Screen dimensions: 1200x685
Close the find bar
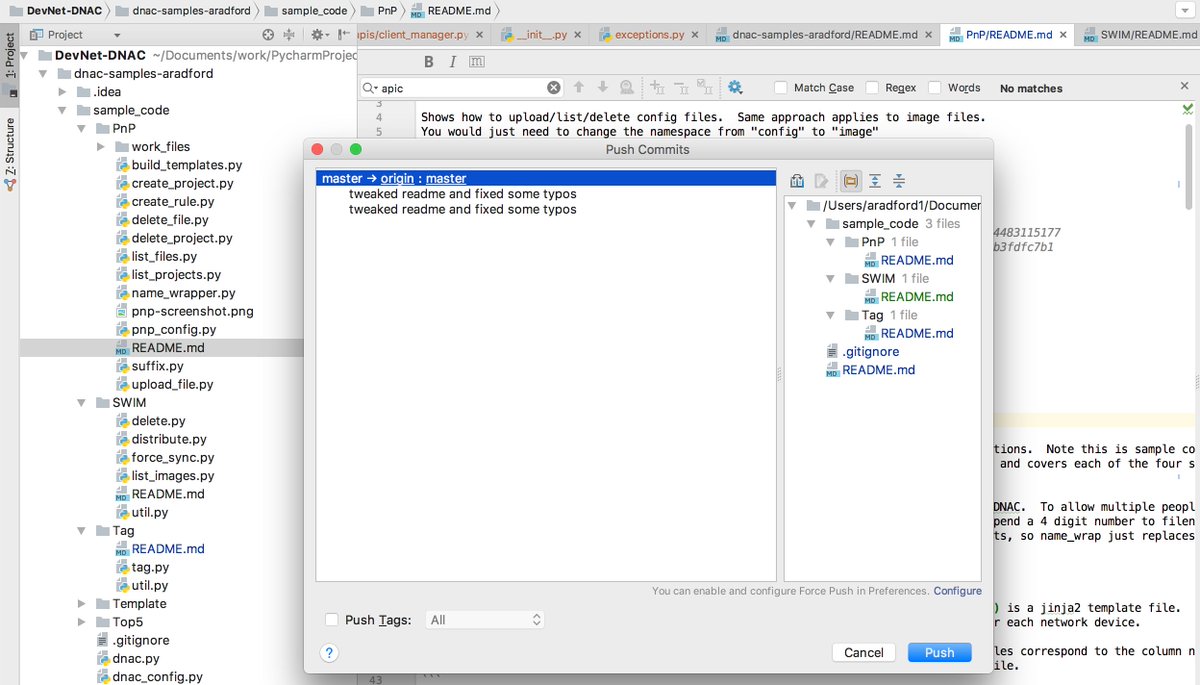(x=1185, y=87)
